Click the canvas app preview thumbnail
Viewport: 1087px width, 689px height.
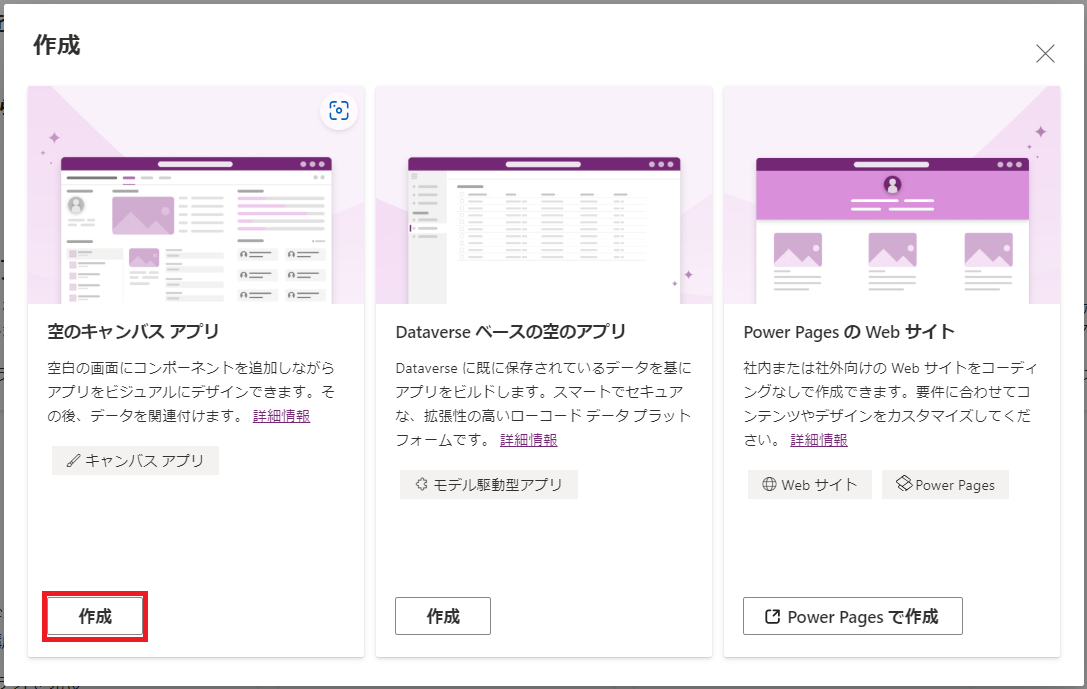[x=196, y=195]
